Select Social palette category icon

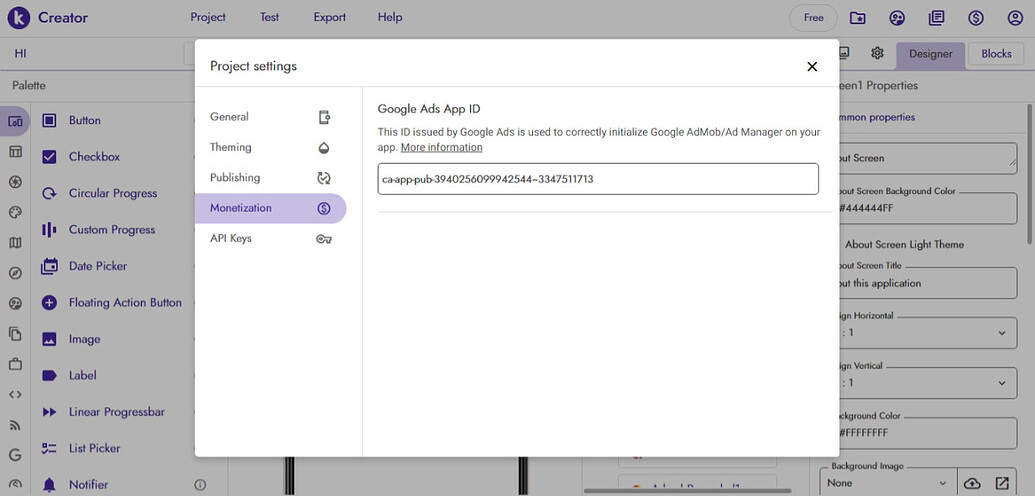tap(15, 303)
